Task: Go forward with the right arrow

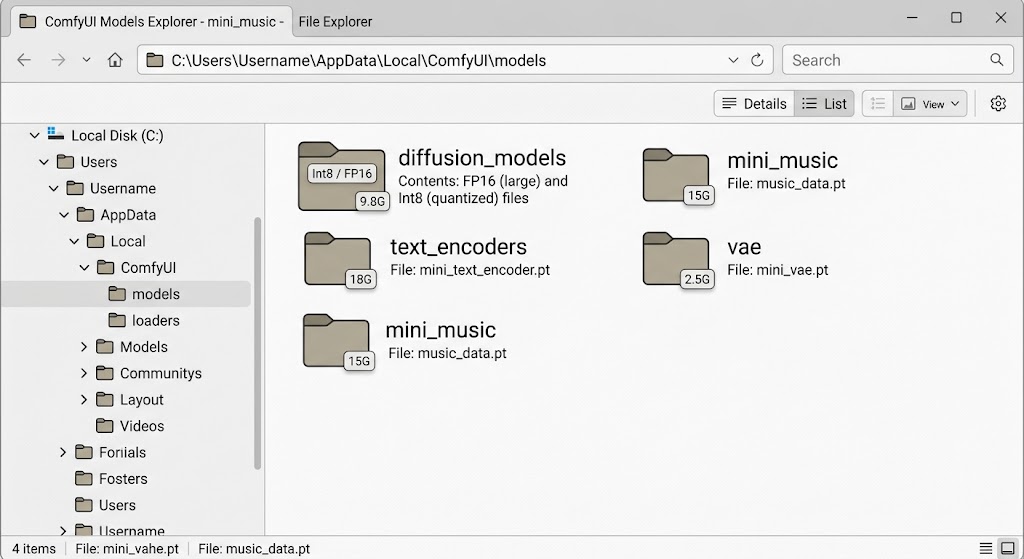Action: pos(58,60)
